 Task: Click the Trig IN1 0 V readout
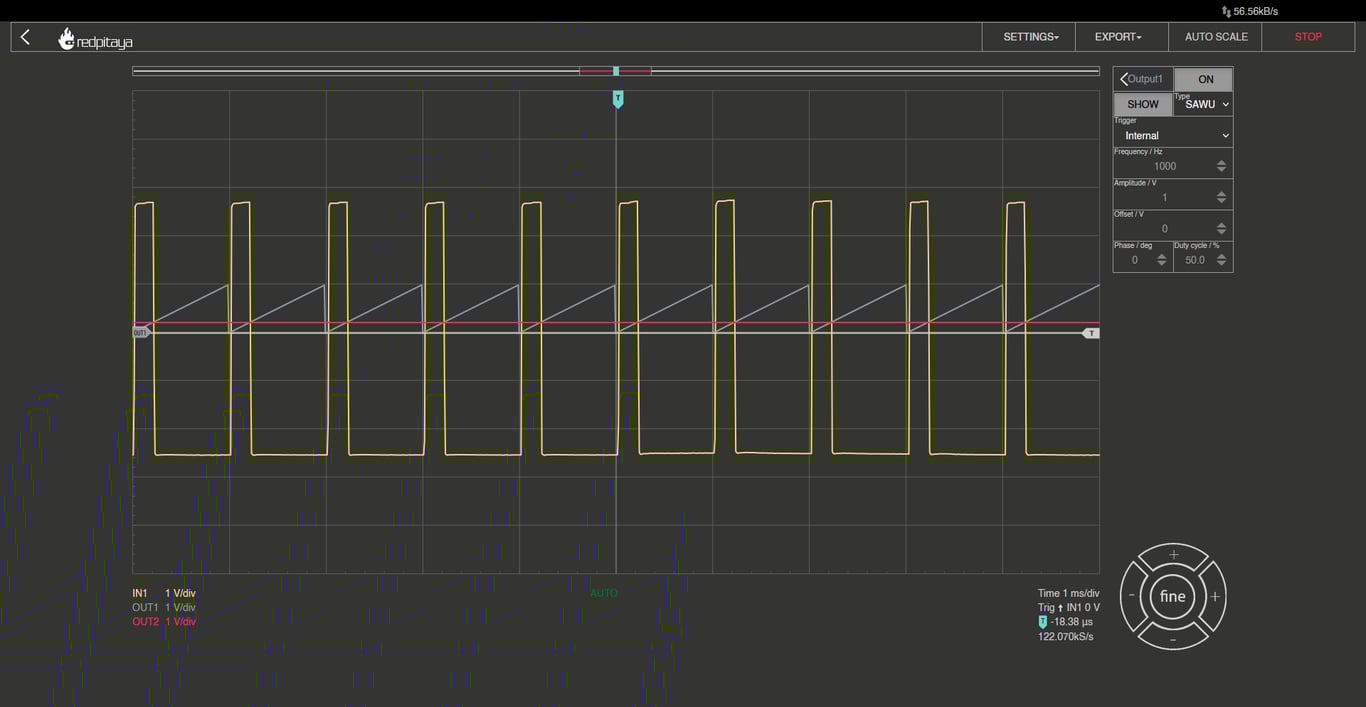[1069, 607]
